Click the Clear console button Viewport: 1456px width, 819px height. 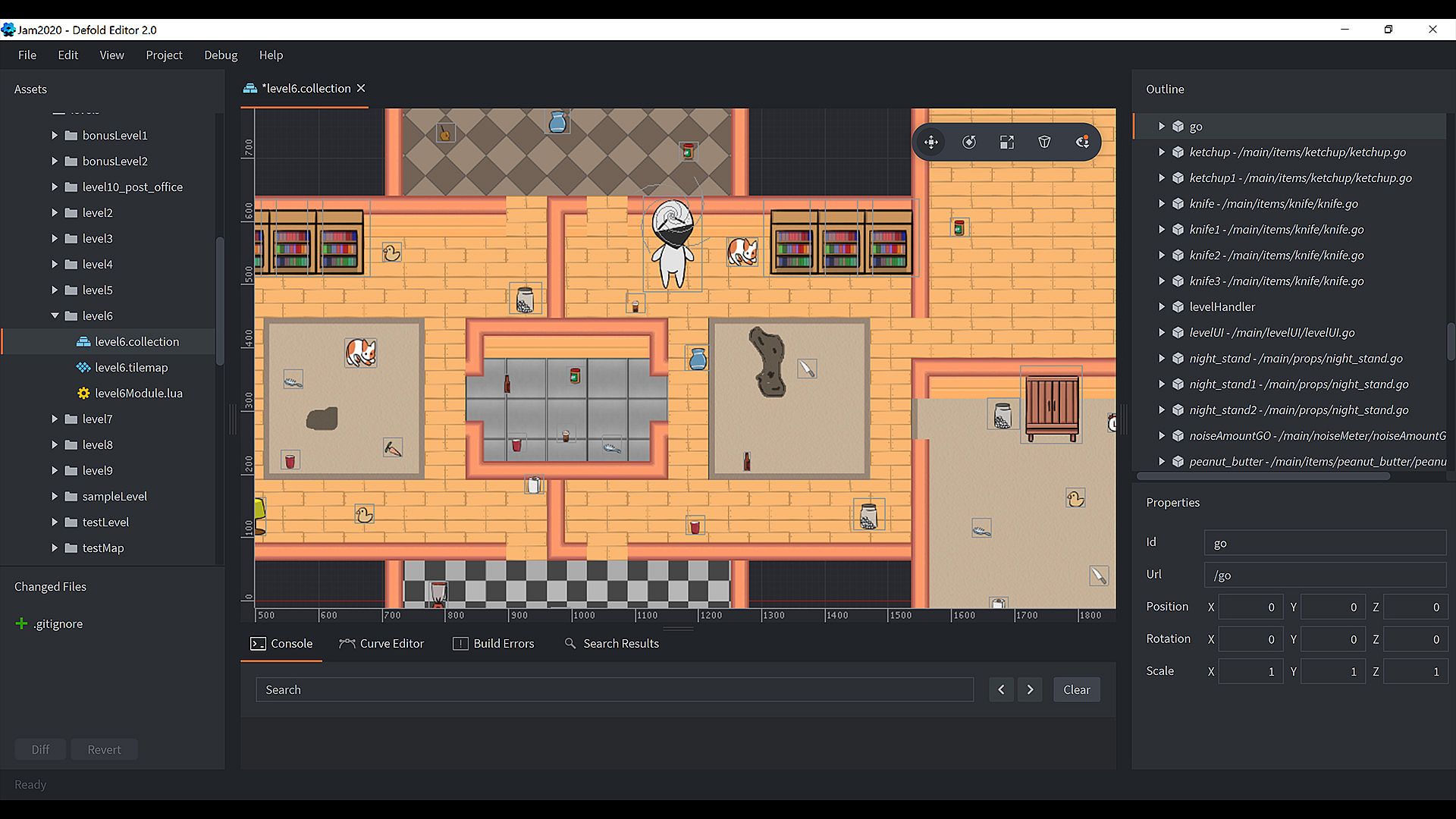[x=1076, y=690]
